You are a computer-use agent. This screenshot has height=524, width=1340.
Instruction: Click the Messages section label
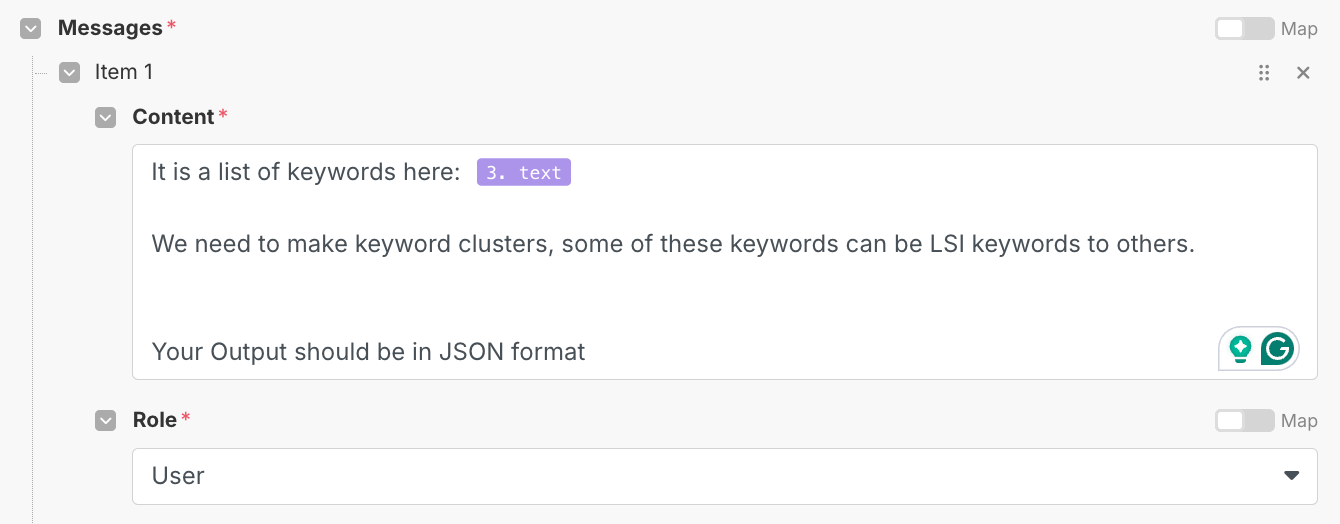click(x=110, y=28)
